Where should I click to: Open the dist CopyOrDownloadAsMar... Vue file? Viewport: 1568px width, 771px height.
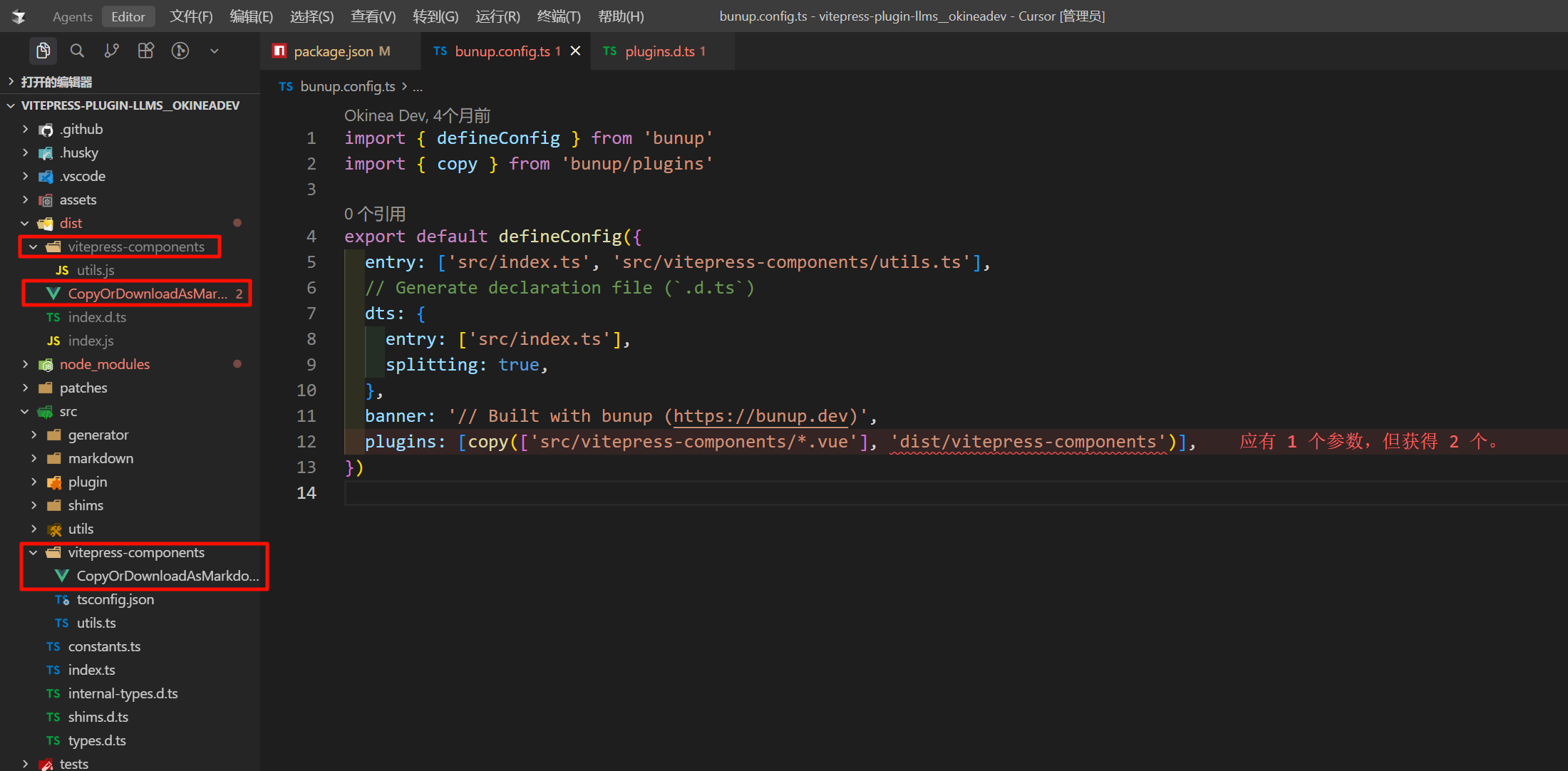pyautogui.click(x=147, y=294)
